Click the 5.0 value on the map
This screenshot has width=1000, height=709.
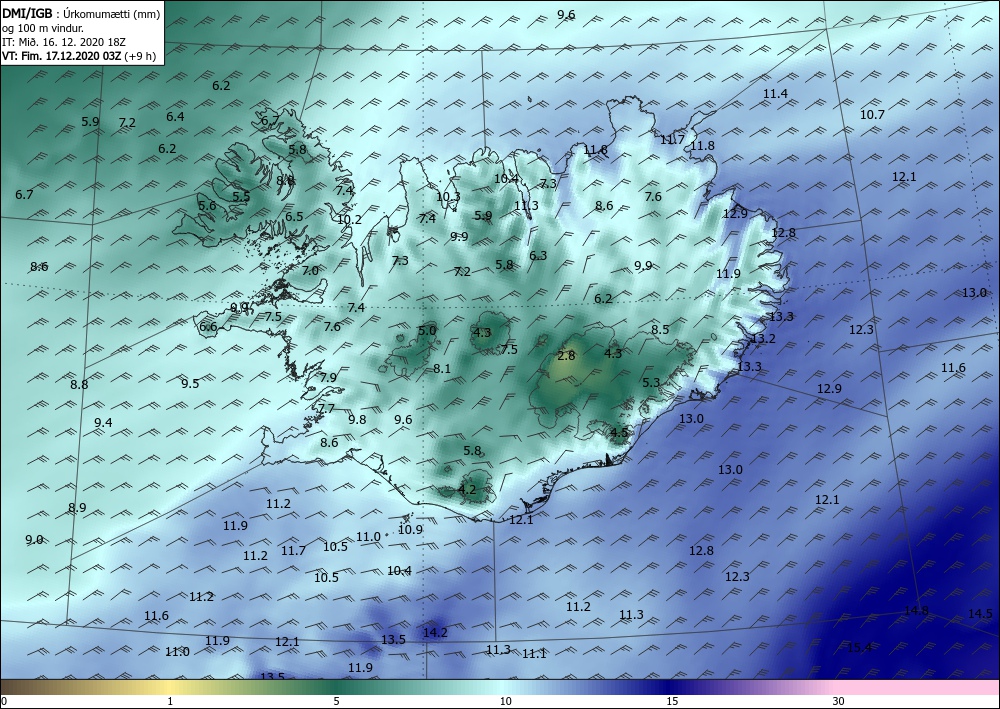tap(427, 330)
